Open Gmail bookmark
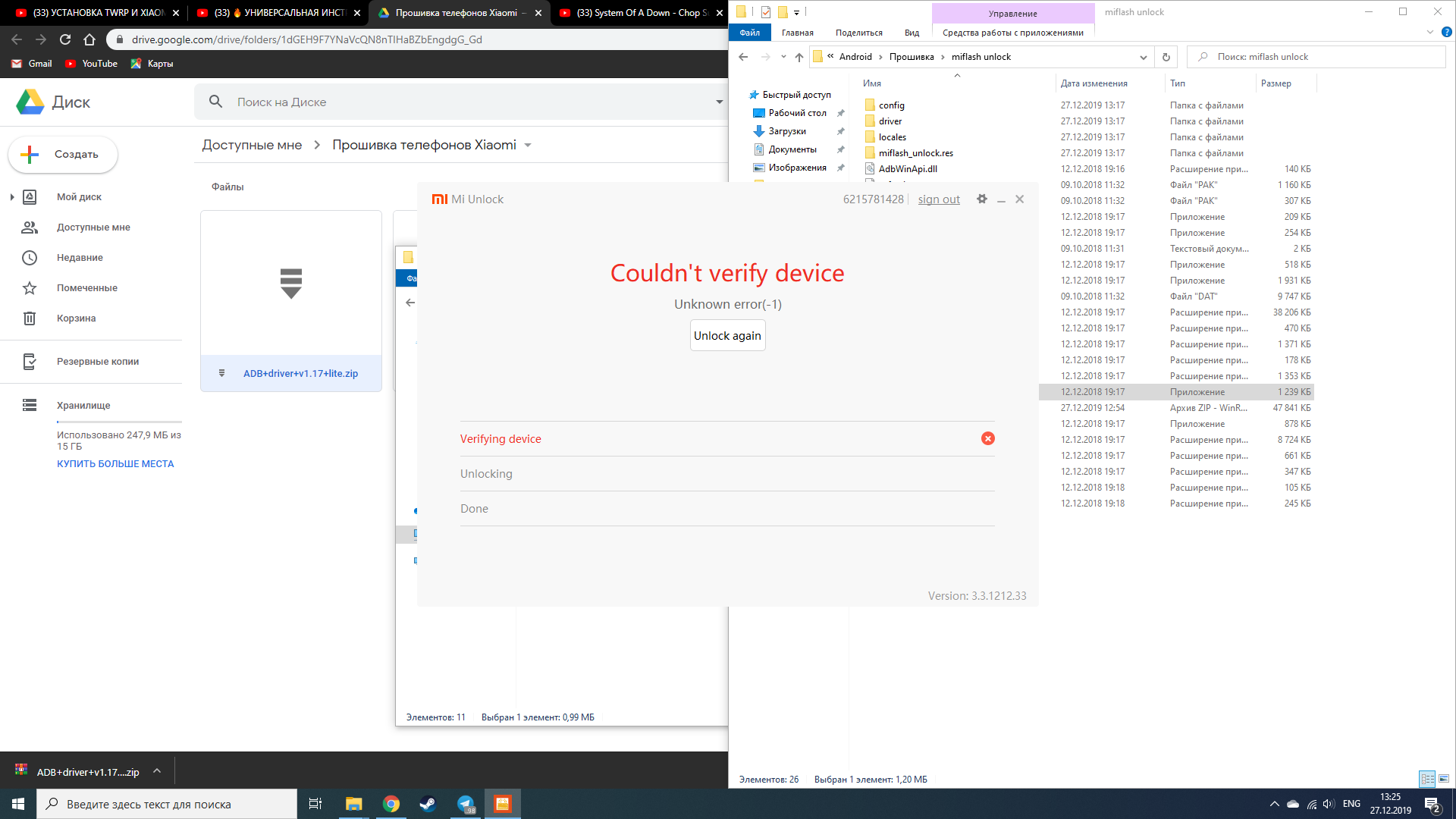1456x819 pixels. pos(32,64)
